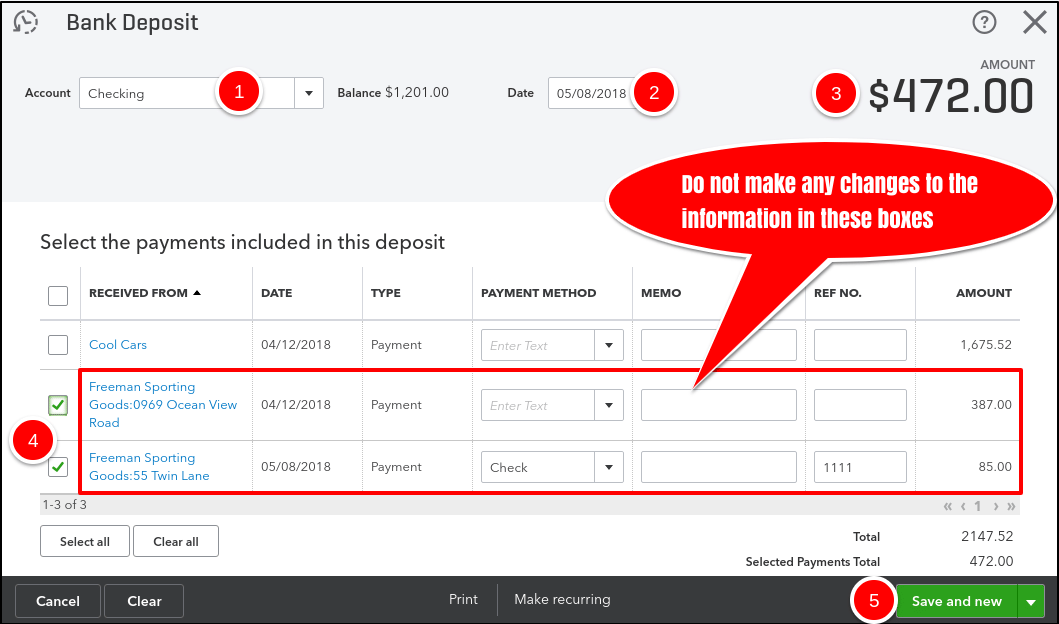Go to the next page arrow
1059x624 pixels.
click(x=995, y=506)
